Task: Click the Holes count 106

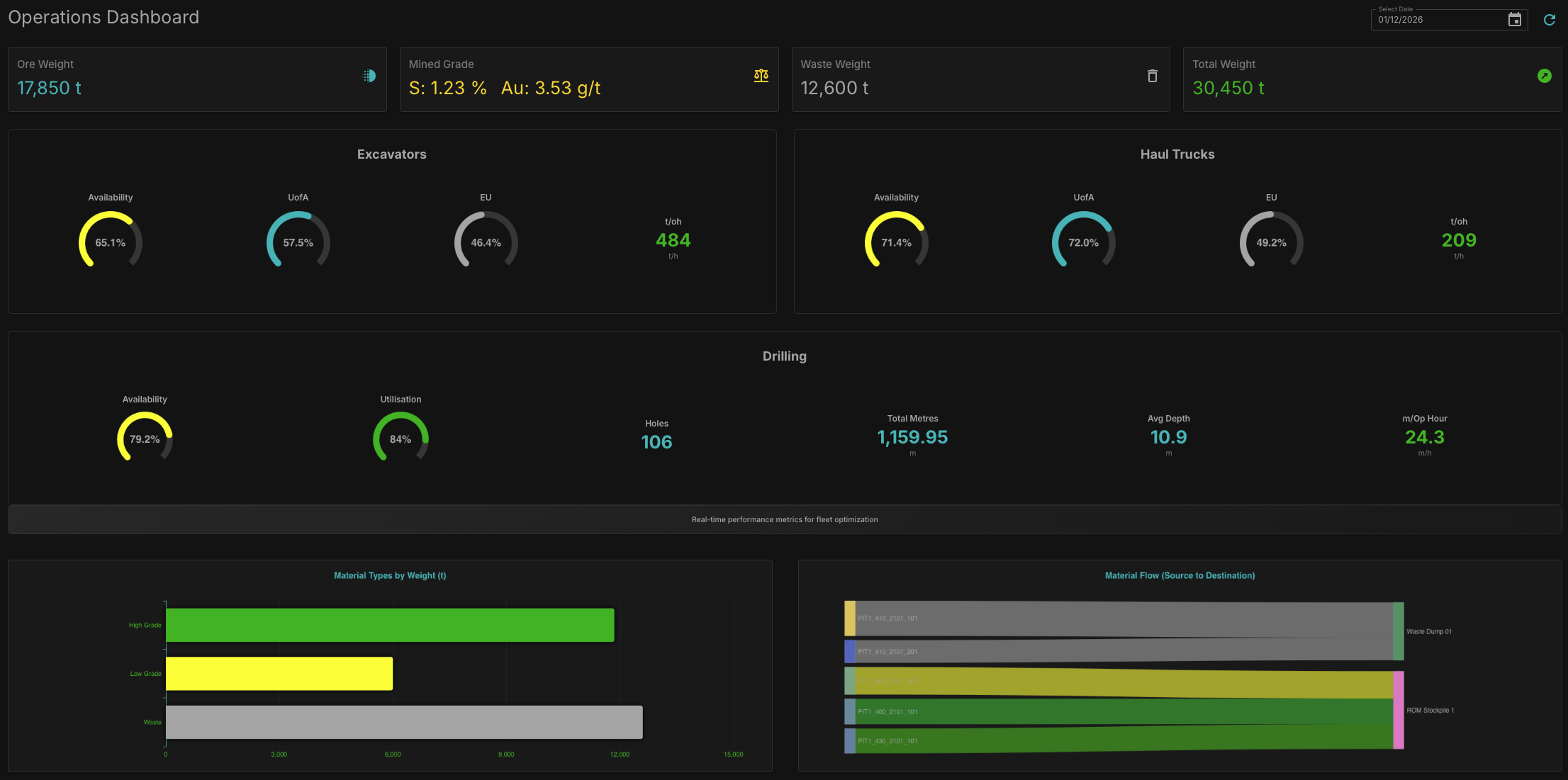Action: pyautogui.click(x=656, y=442)
